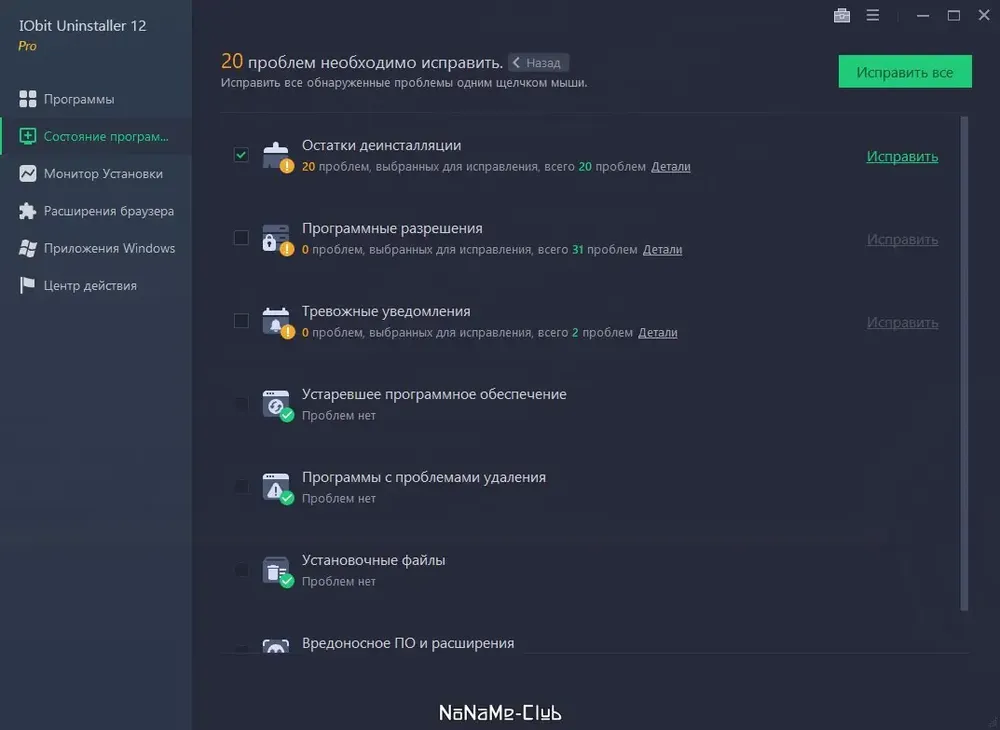Click the Action Center flag icon
This screenshot has height=730, width=1000.
(27, 285)
